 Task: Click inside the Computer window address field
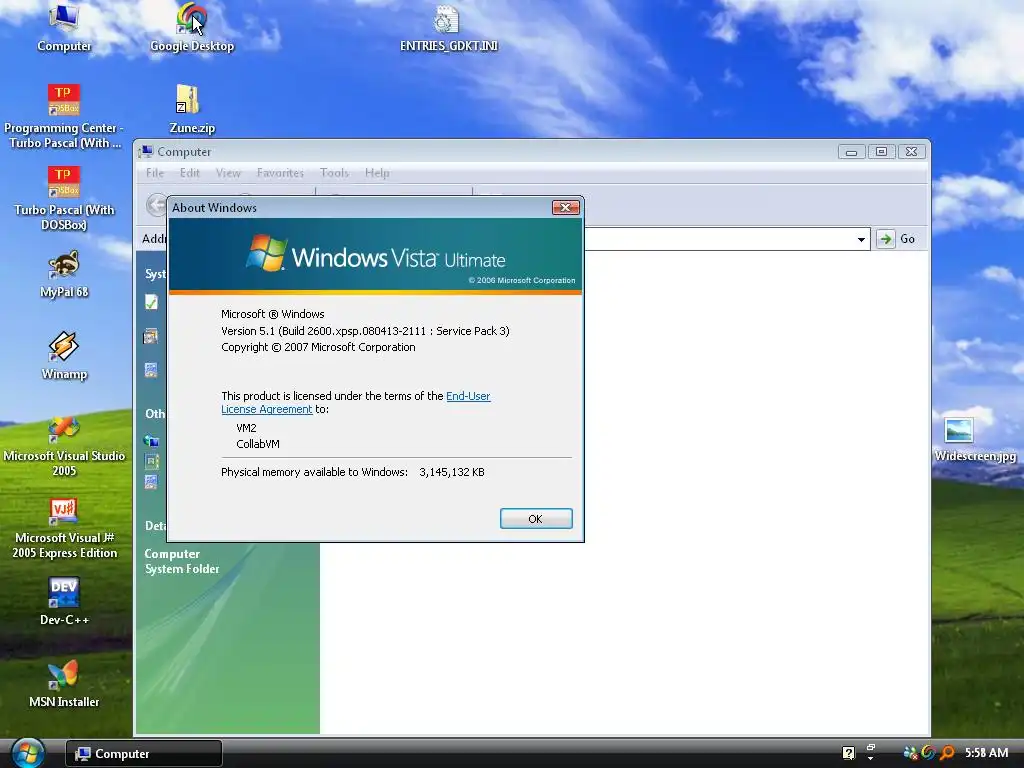[718, 239]
